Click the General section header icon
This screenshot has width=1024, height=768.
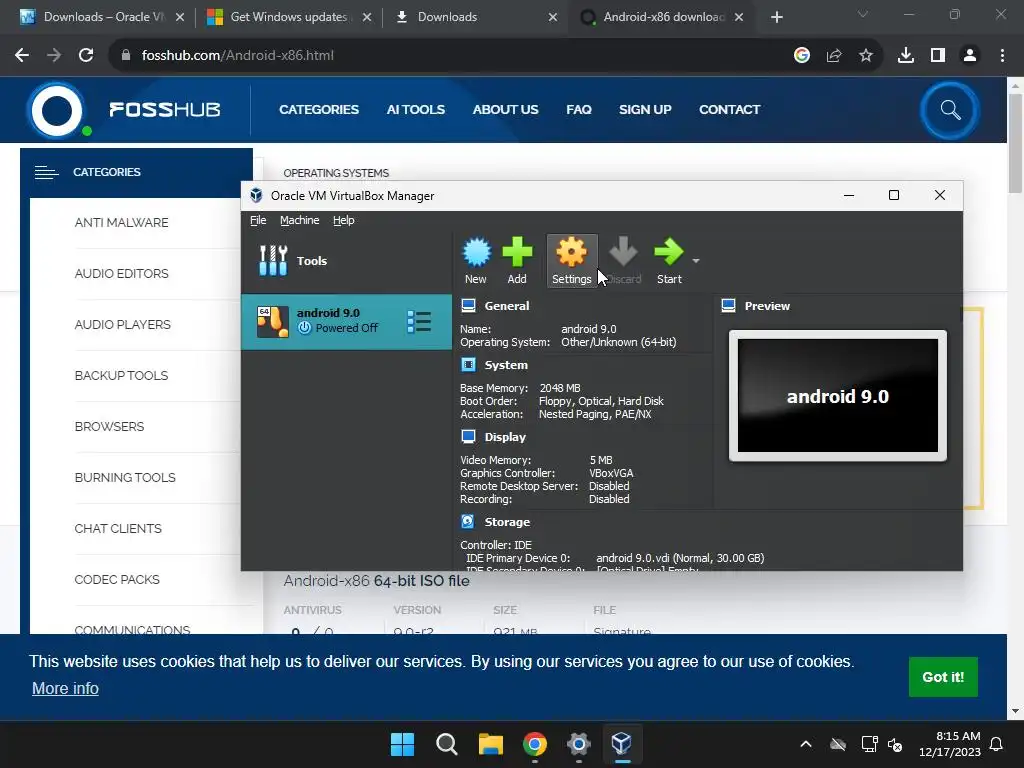(x=468, y=306)
